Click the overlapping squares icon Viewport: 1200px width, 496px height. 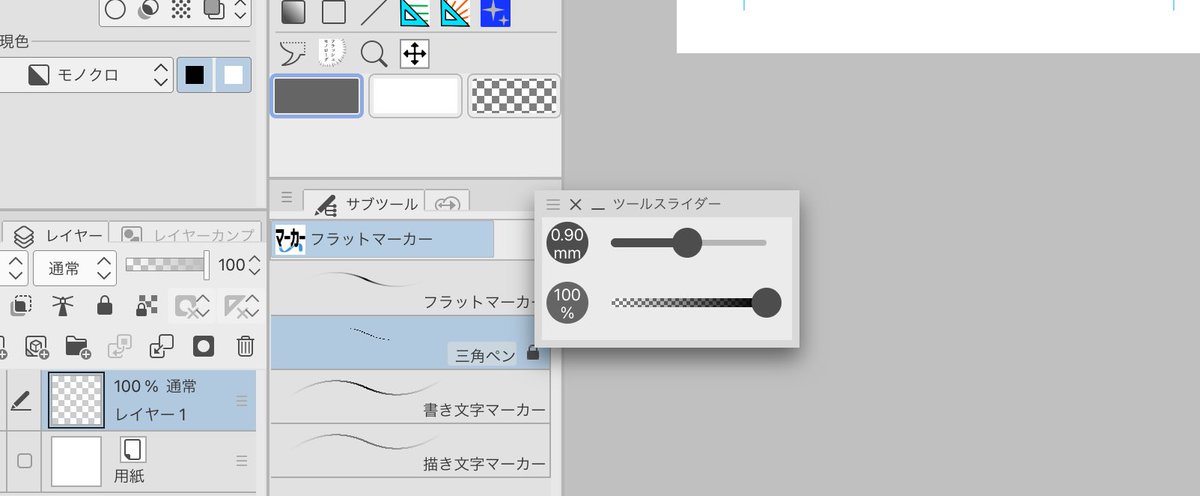(213, 10)
